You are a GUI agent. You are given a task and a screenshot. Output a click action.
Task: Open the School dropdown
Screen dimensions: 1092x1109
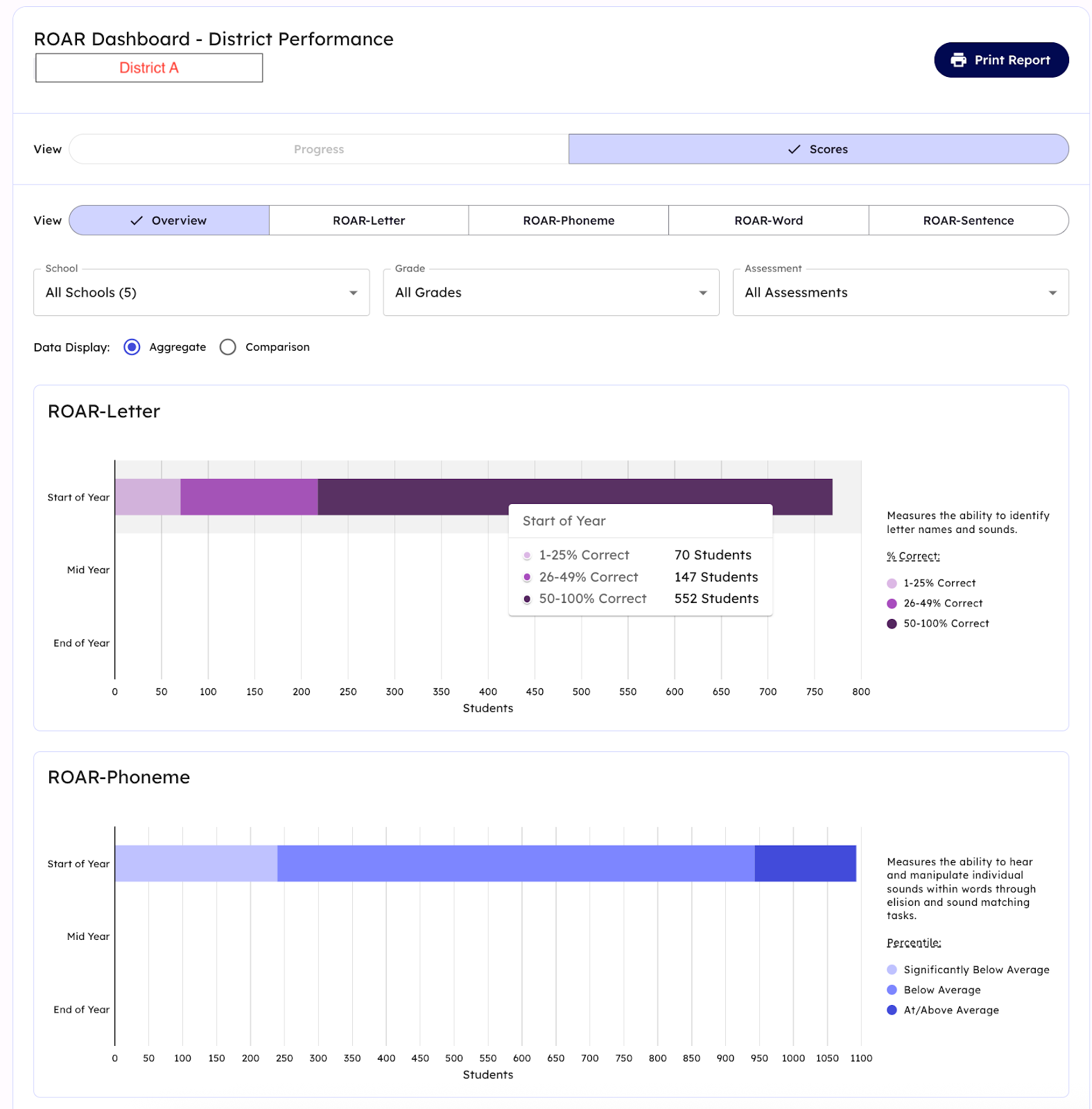[201, 292]
